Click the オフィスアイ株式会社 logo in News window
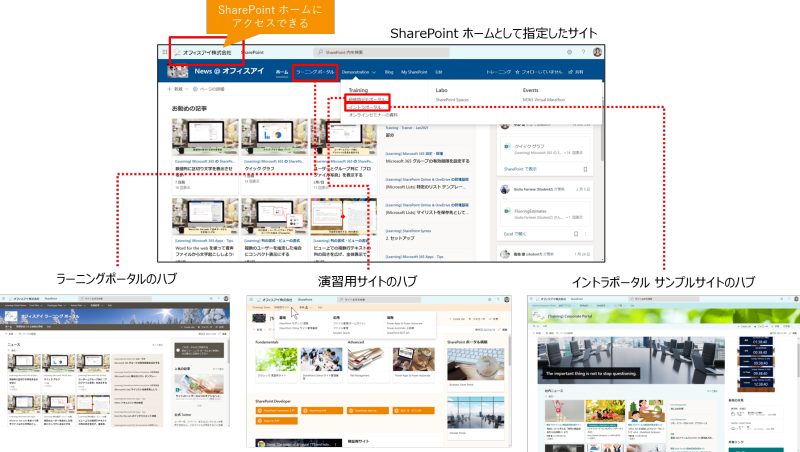Screen dimensions: 800x452 (203, 52)
